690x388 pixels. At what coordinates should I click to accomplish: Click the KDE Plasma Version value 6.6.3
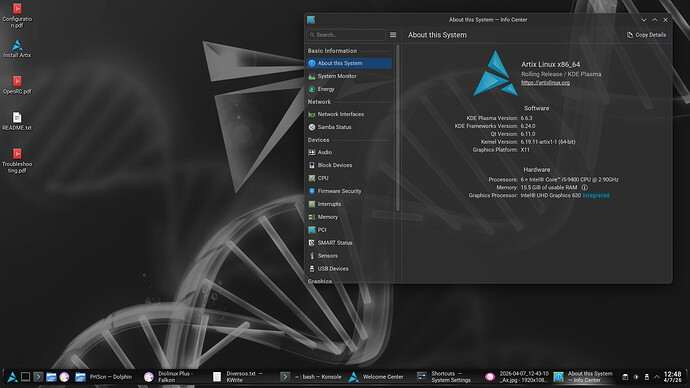(526, 118)
